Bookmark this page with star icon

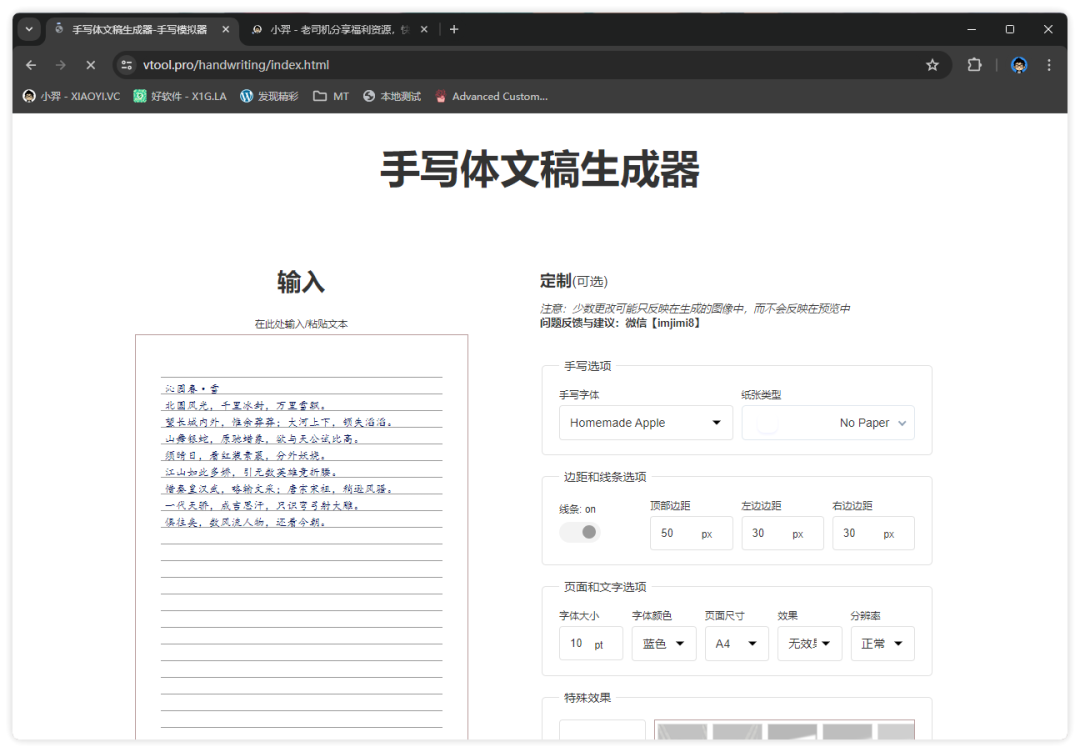click(932, 65)
